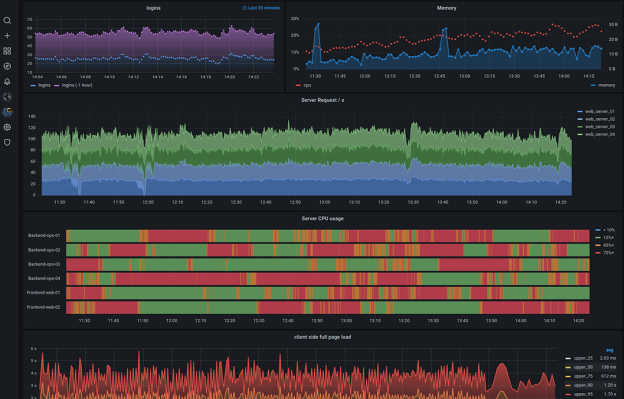Sort legend by the avg column header

click(x=609, y=350)
